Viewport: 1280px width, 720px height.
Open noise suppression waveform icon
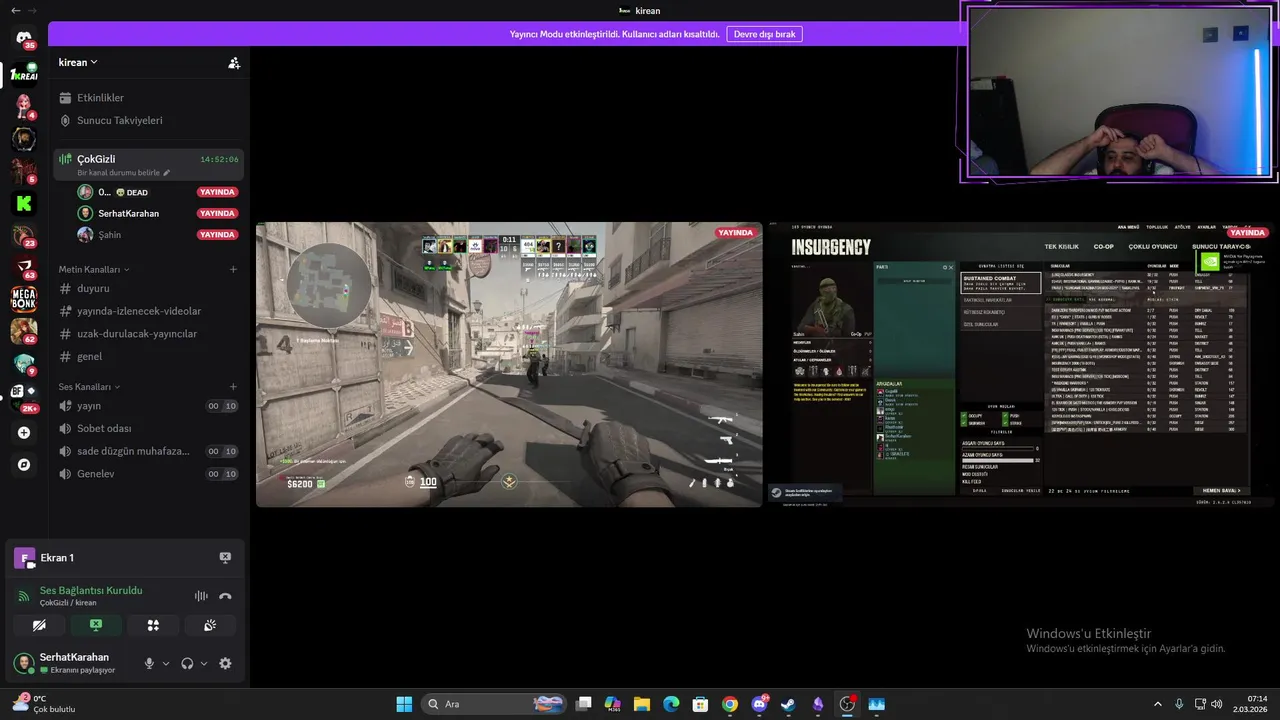pos(201,596)
